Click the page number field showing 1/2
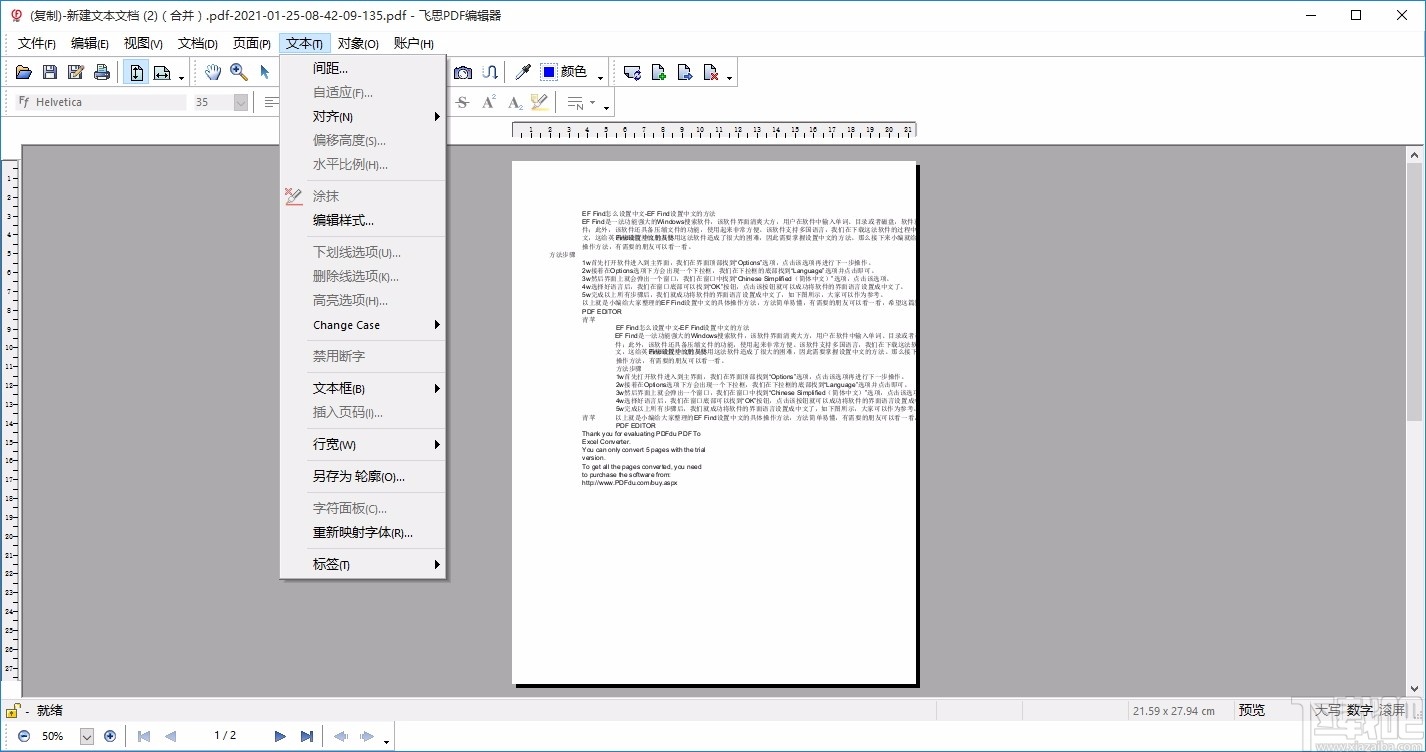The height and width of the screenshot is (752, 1426). [x=225, y=737]
